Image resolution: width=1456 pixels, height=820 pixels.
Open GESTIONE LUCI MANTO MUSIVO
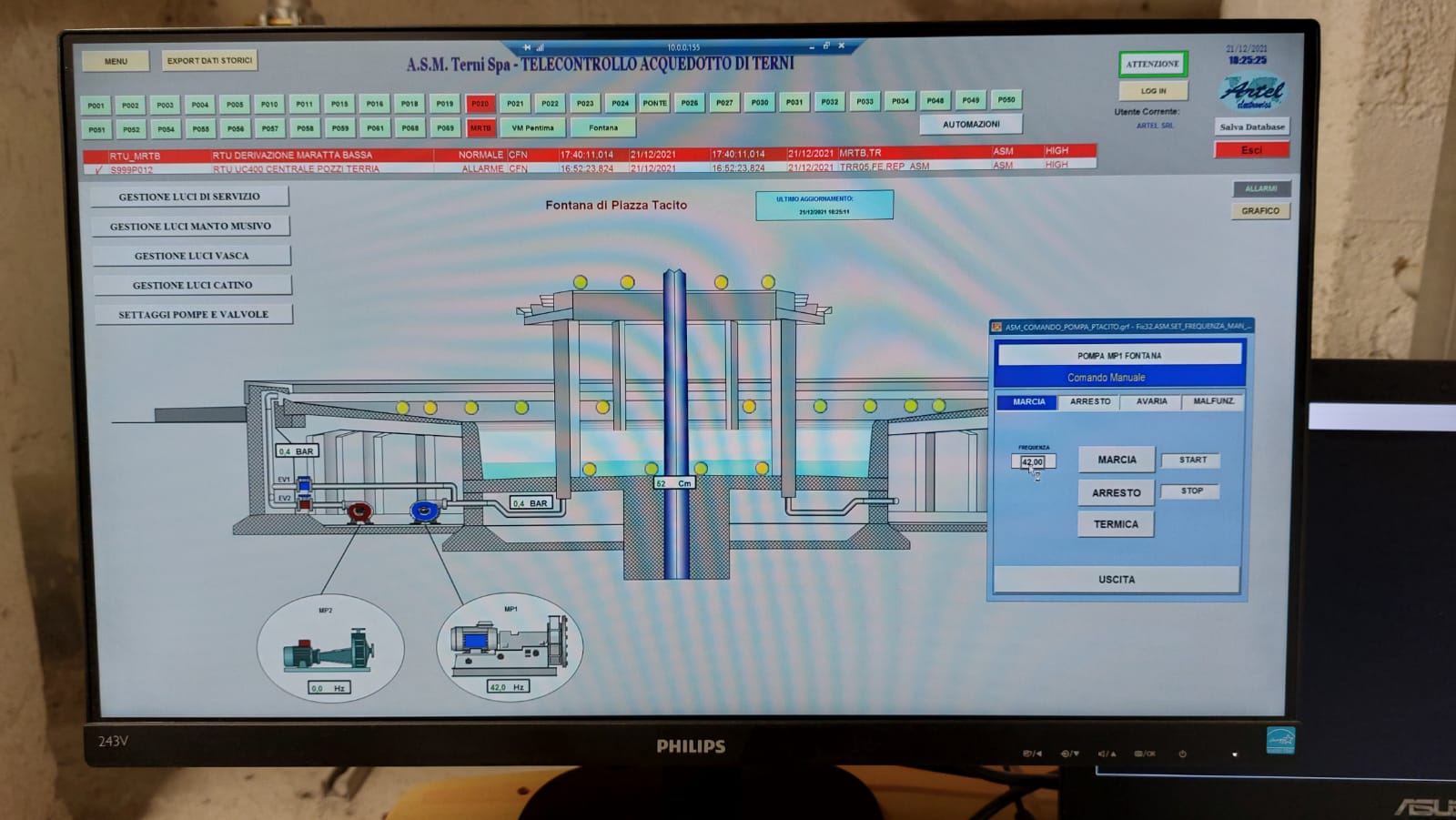coord(190,226)
